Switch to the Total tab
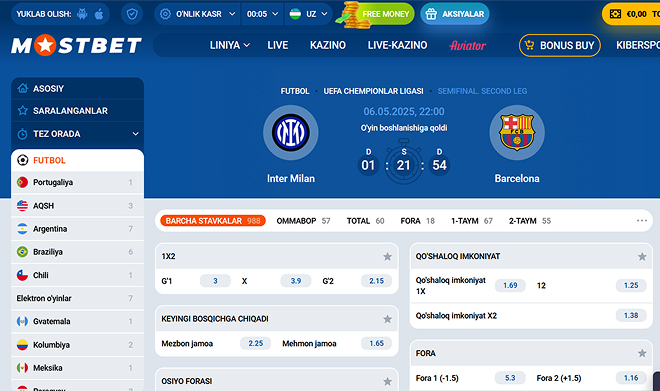The width and height of the screenshot is (660, 391). coord(365,221)
